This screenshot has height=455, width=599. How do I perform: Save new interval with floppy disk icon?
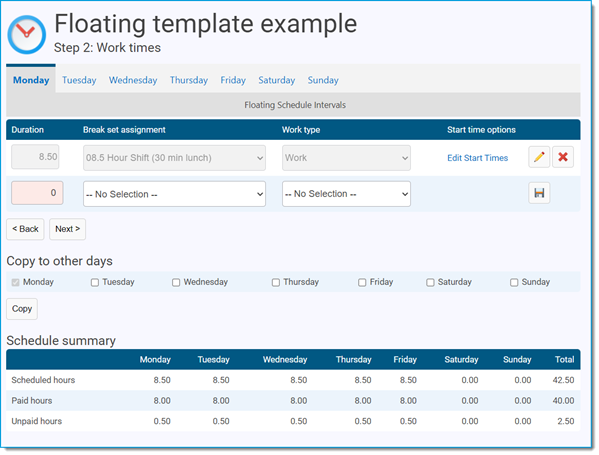(x=539, y=193)
